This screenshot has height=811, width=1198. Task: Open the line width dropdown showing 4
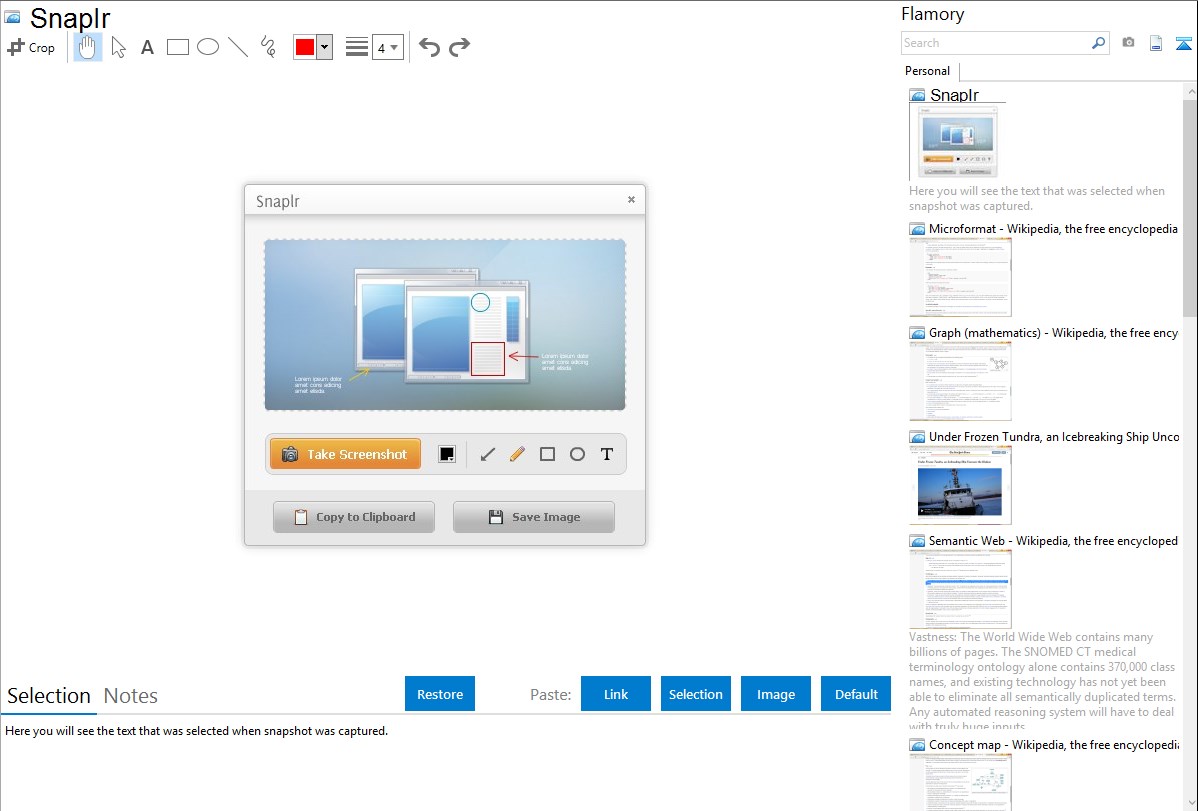tap(387, 47)
